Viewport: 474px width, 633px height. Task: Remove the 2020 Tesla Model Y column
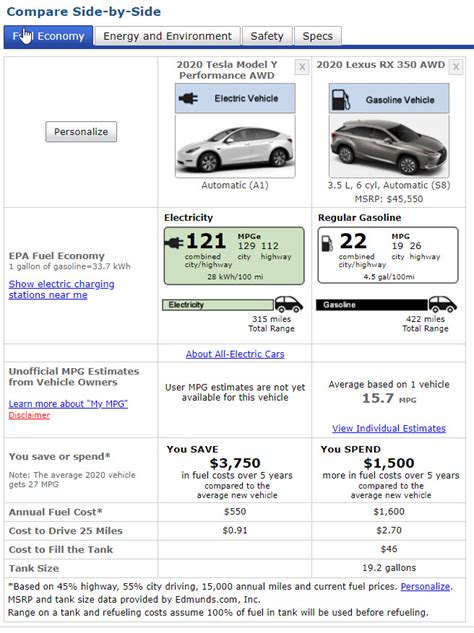coord(302,67)
